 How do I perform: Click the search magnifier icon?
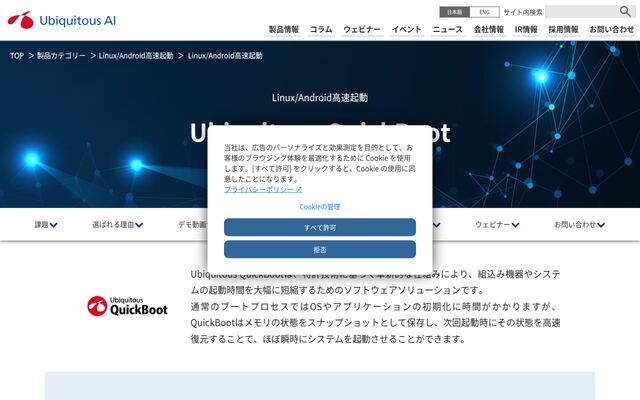point(625,11)
